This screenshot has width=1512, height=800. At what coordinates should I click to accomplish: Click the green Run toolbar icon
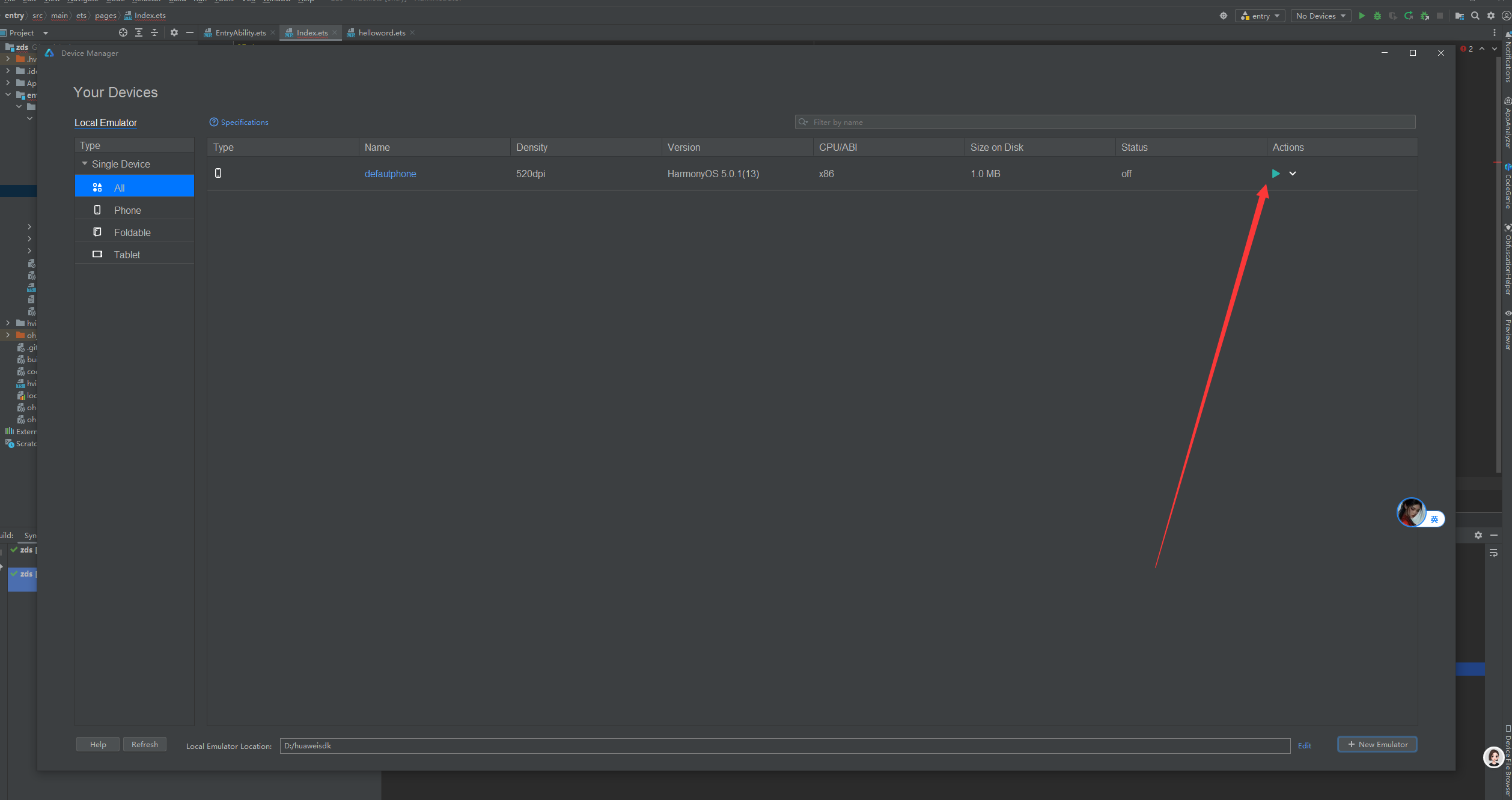tap(1362, 16)
